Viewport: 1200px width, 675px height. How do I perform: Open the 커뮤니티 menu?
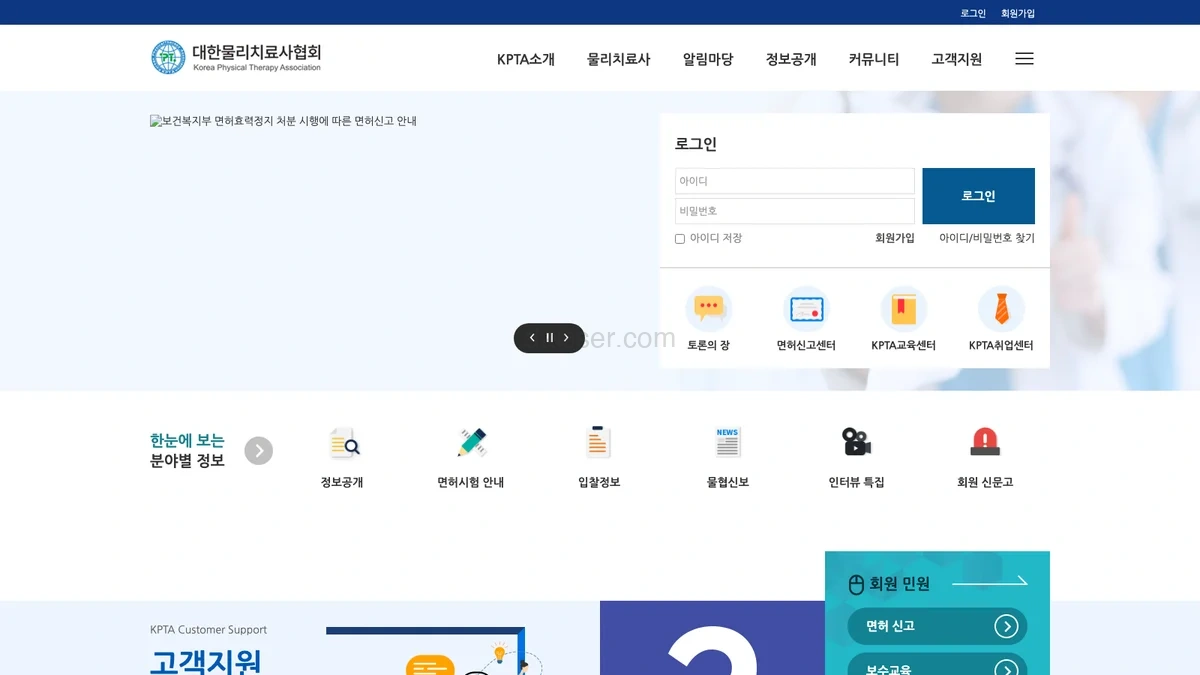click(x=874, y=59)
